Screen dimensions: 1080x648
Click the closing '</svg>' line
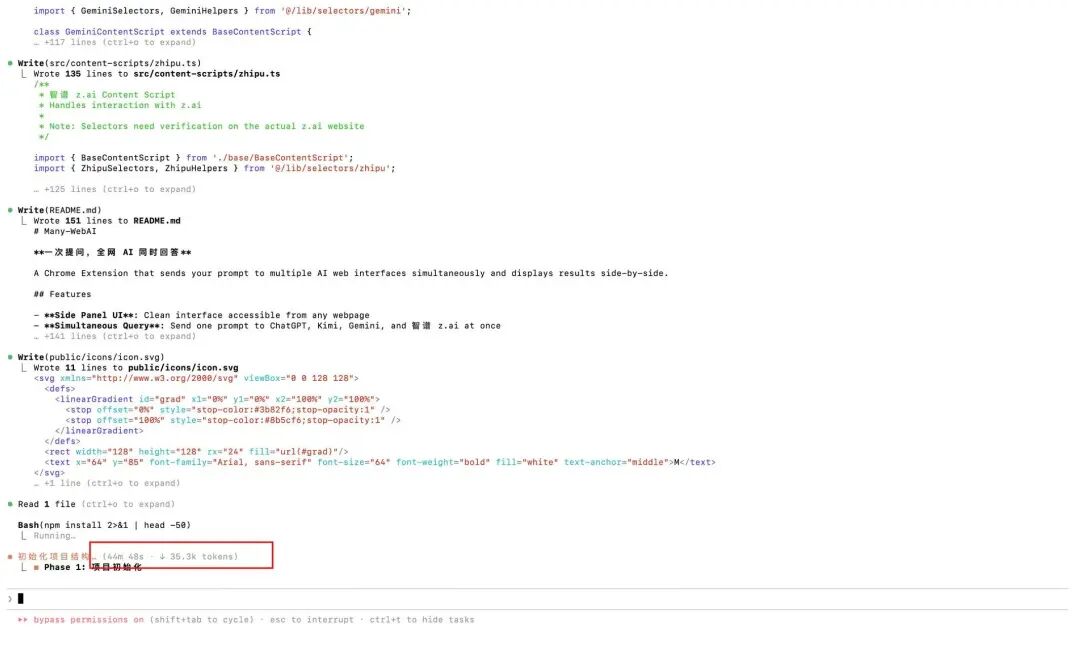50,473
